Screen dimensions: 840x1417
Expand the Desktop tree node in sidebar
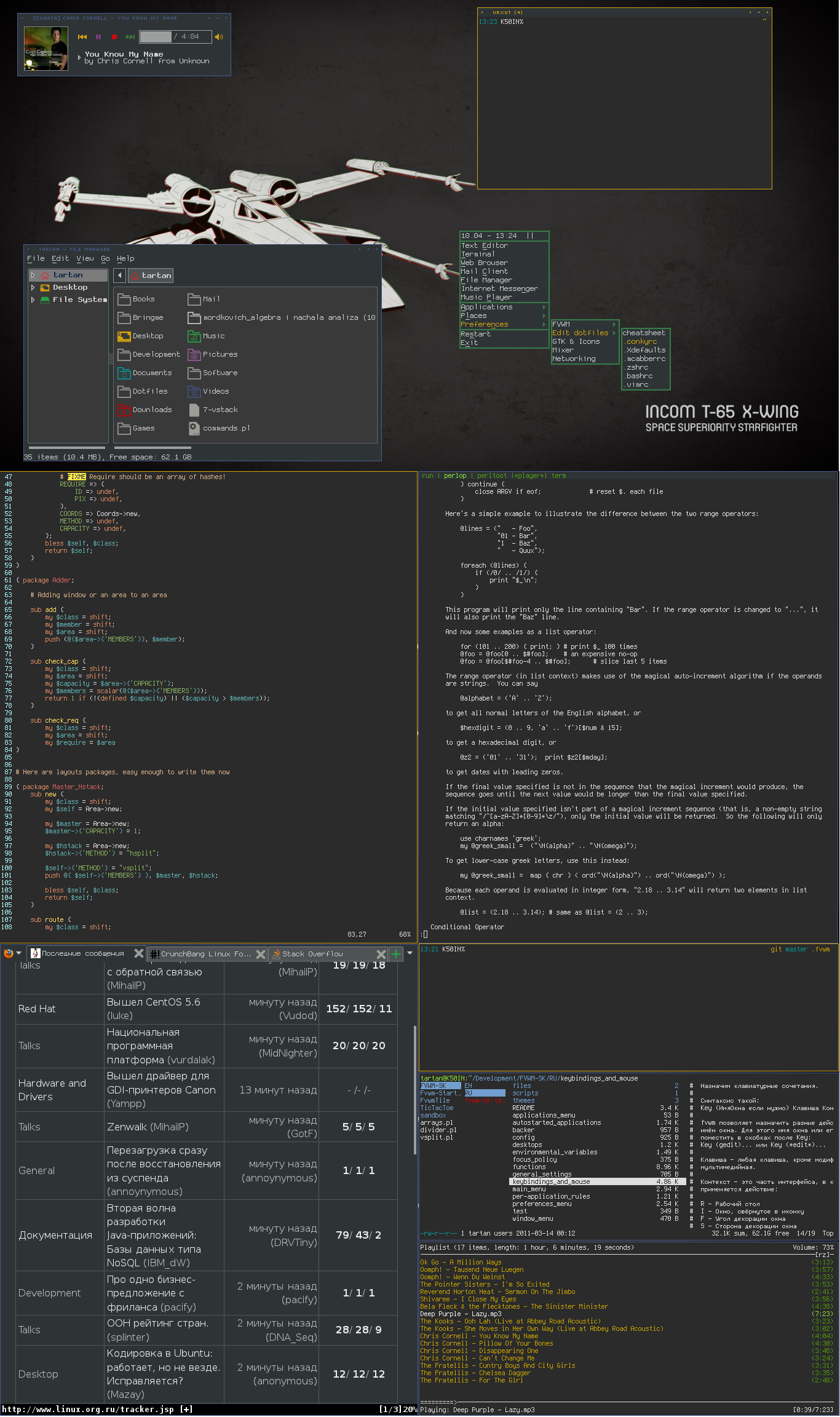[33, 288]
